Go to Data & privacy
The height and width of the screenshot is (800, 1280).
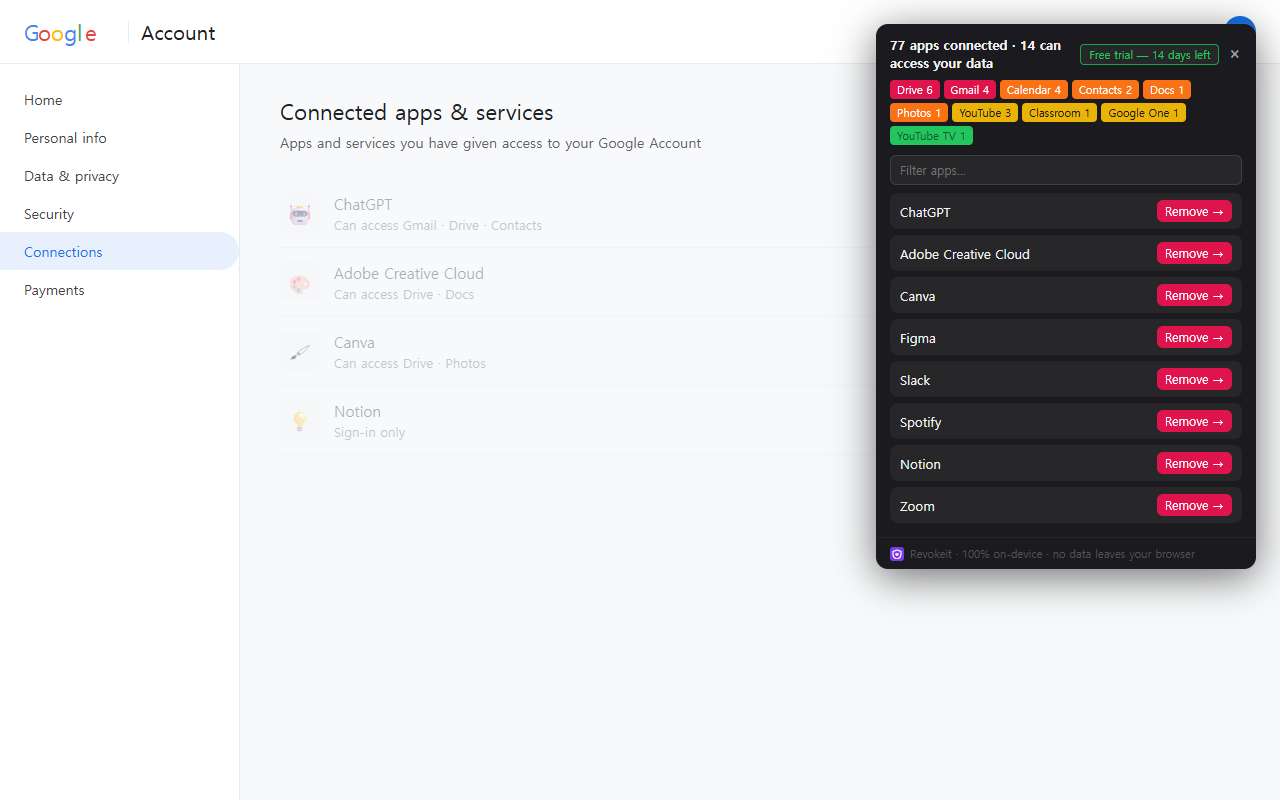119,176
